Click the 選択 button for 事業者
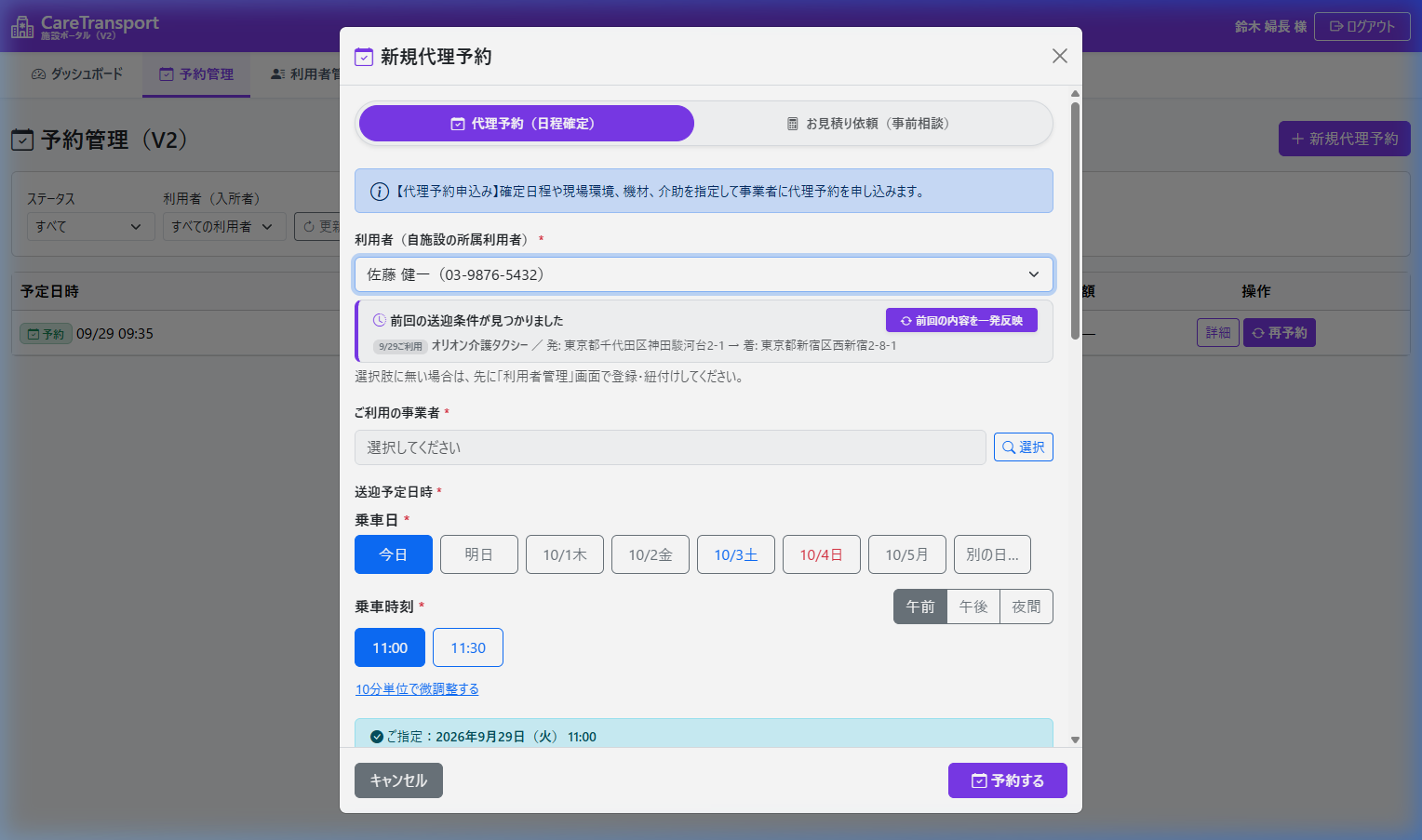Screen dimensions: 1422x840 click(x=1024, y=447)
